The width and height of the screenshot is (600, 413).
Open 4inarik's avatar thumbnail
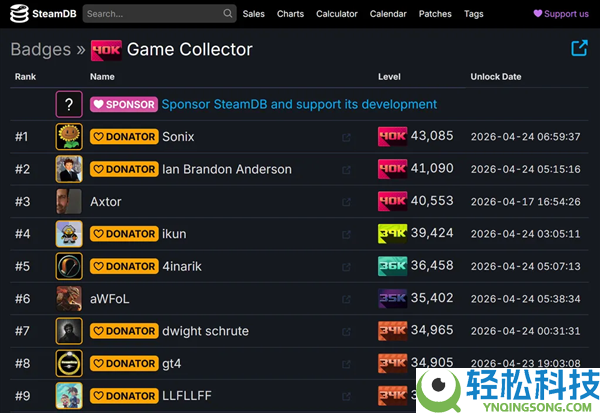click(x=69, y=266)
